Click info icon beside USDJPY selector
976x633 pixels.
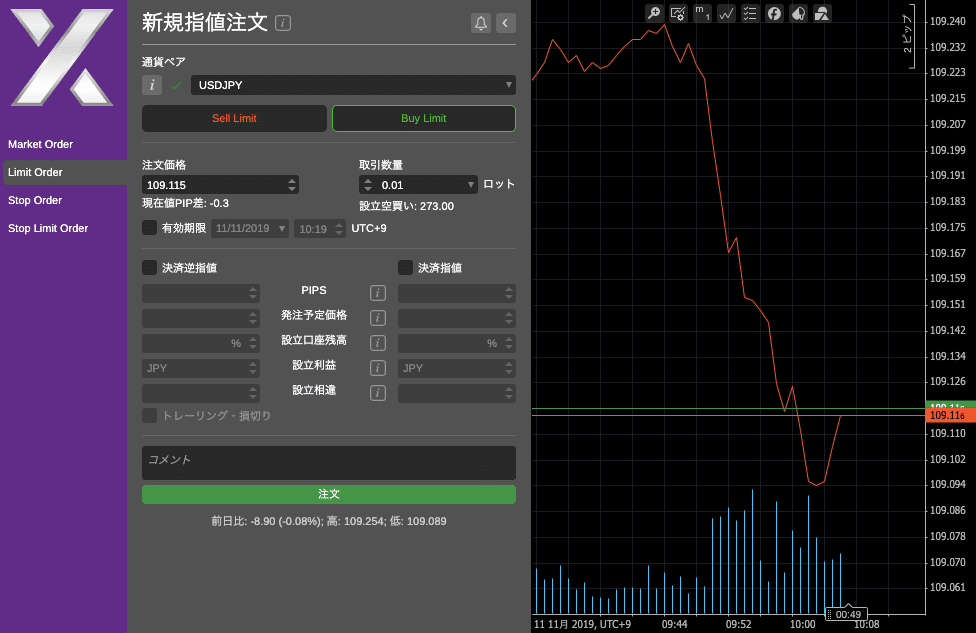pos(152,85)
